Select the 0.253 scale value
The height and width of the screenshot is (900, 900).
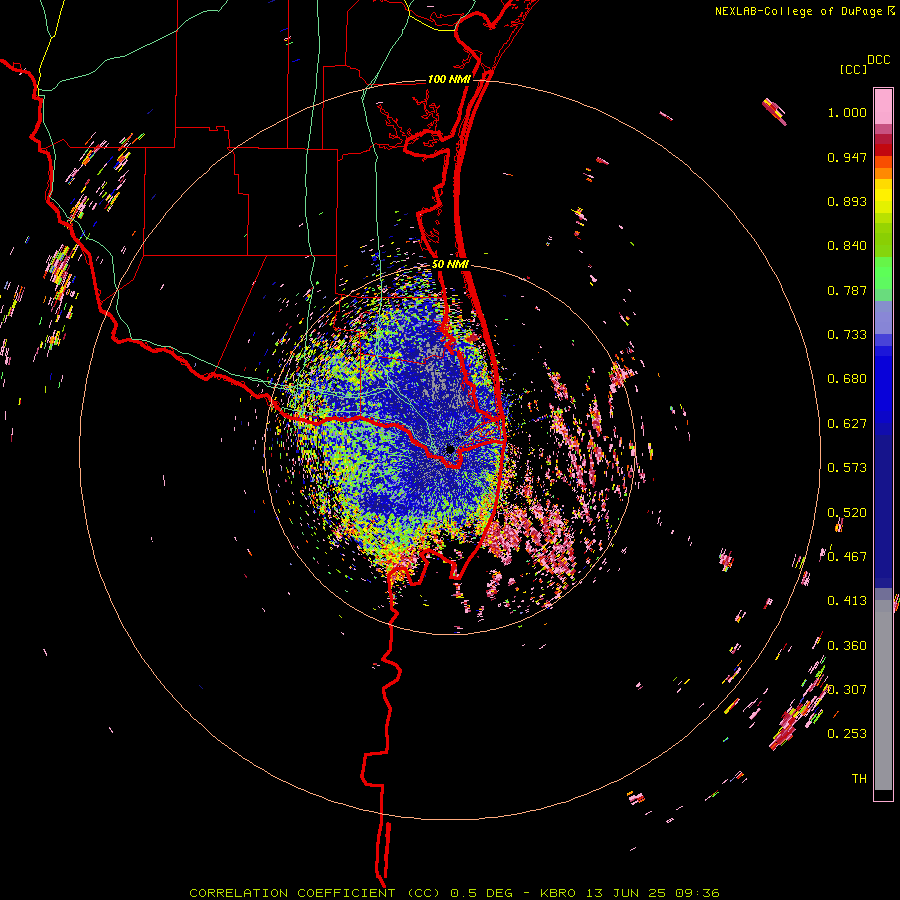point(847,734)
